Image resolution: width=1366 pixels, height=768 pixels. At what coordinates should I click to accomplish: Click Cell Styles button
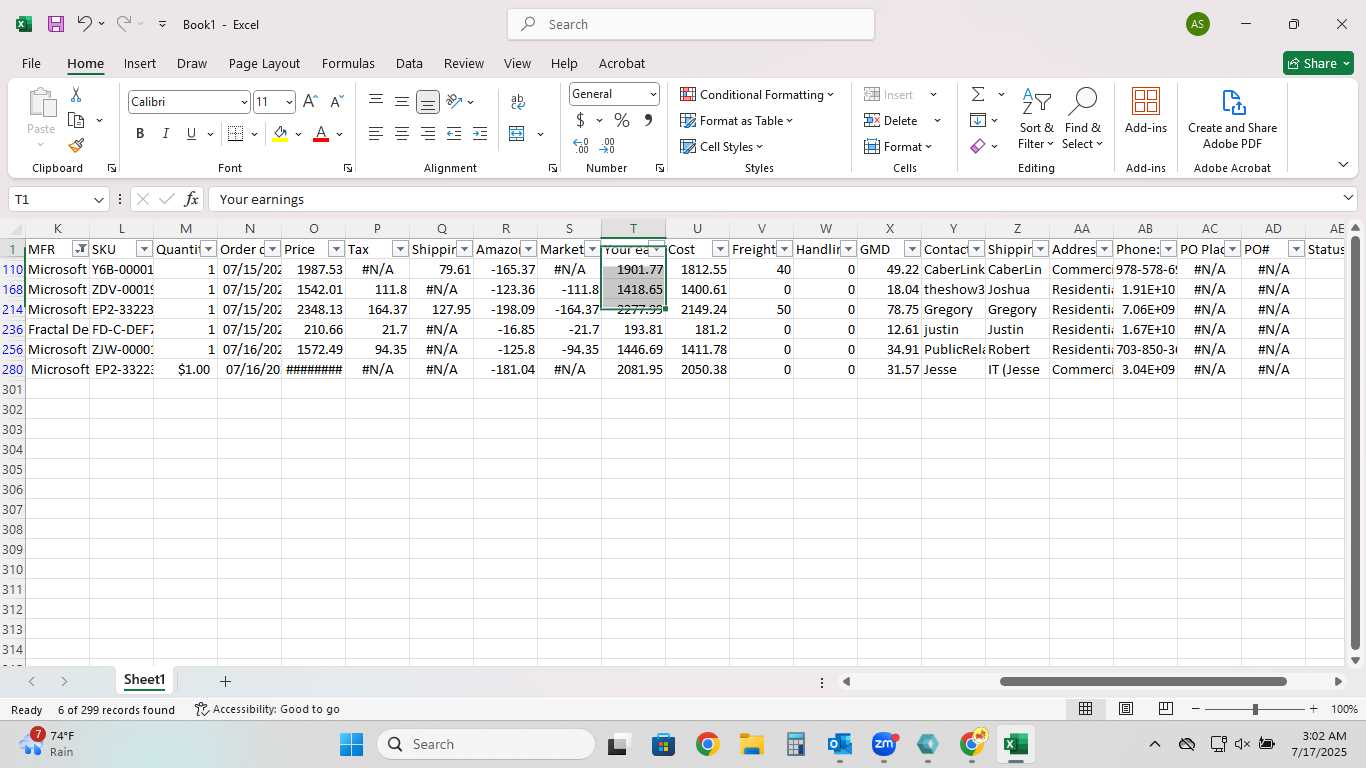point(722,146)
